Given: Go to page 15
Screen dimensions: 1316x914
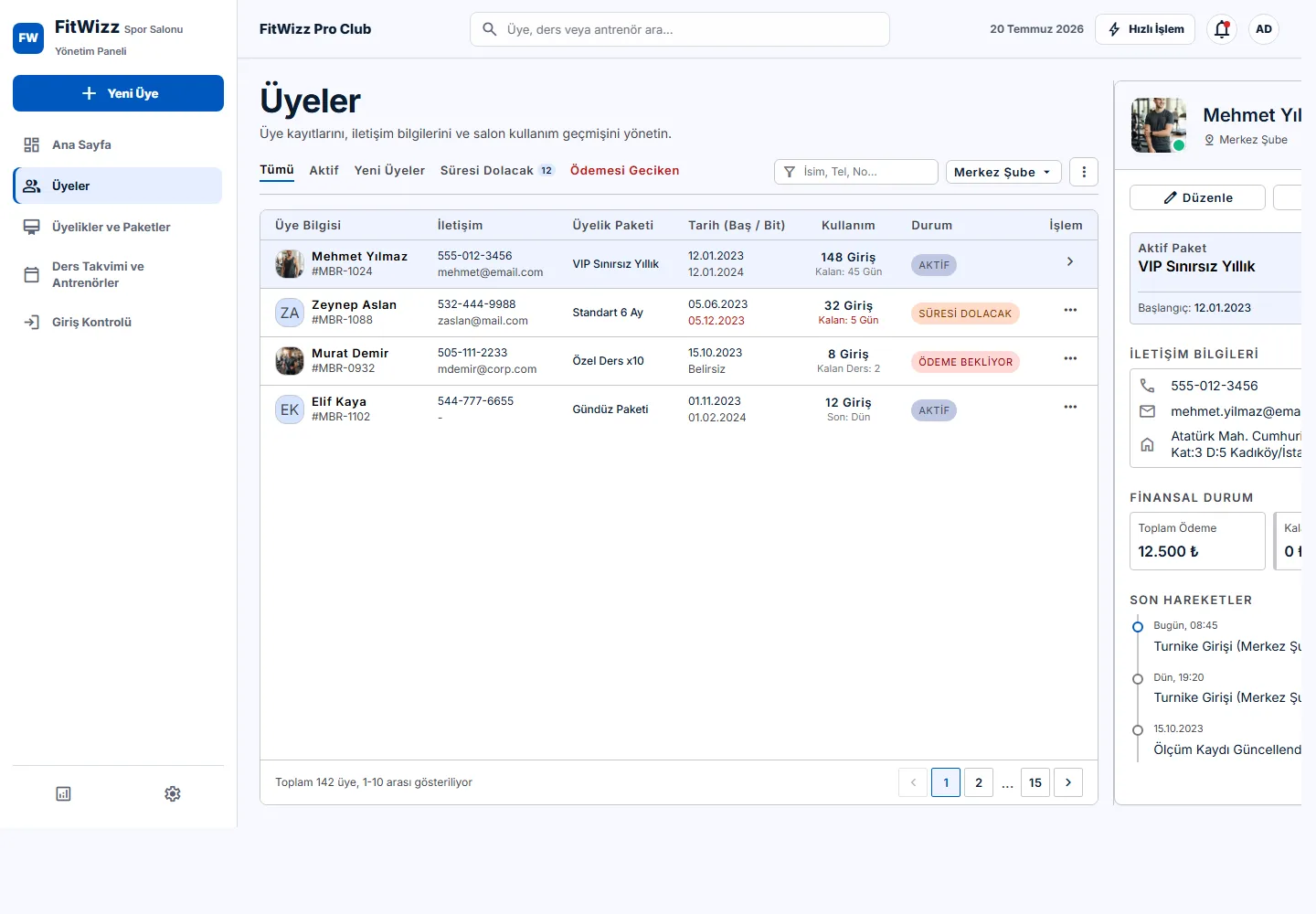Looking at the screenshot, I should [x=1035, y=782].
